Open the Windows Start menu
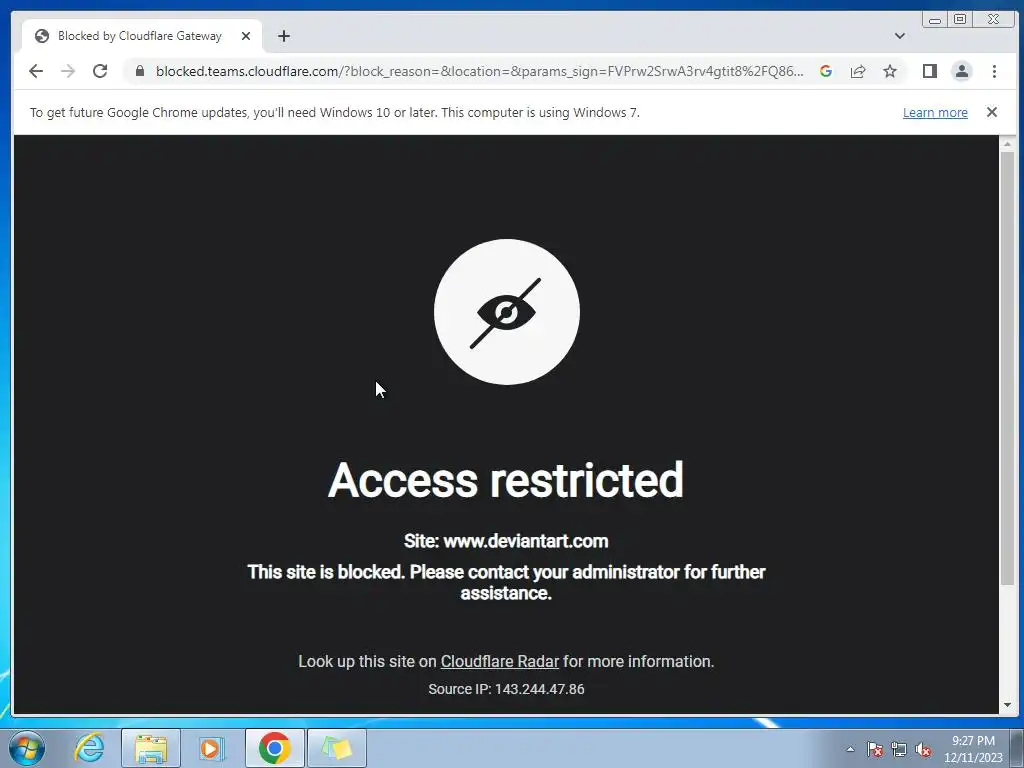1024x768 pixels. point(27,748)
